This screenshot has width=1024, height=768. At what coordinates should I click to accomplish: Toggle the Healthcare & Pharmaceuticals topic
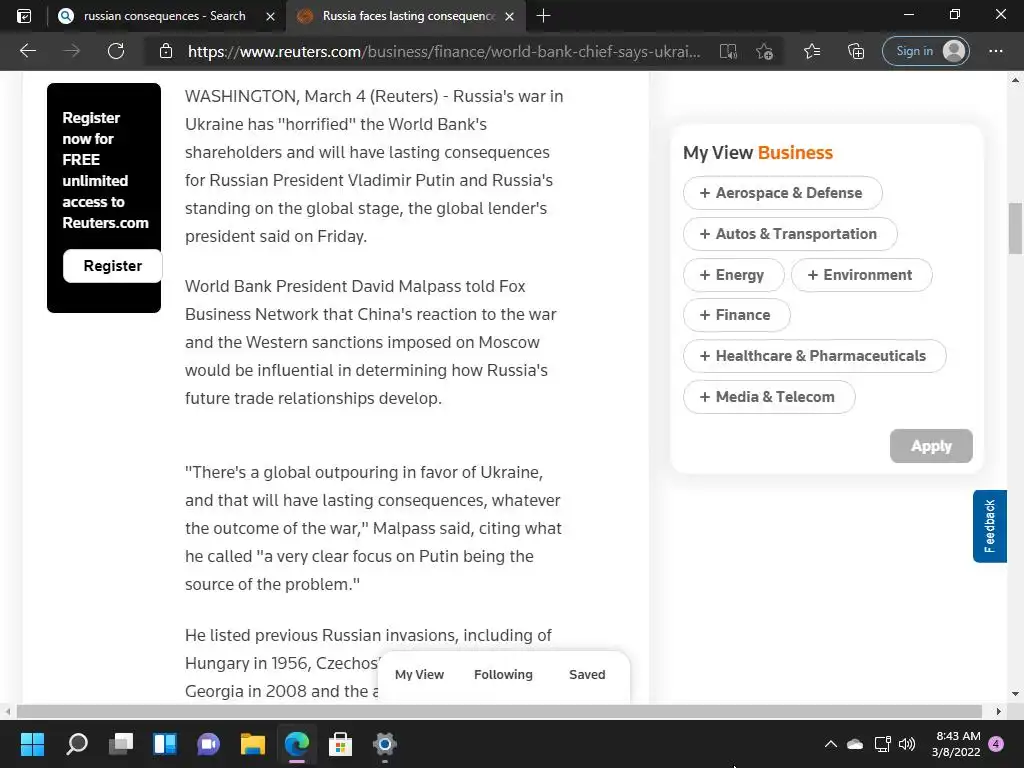(x=814, y=356)
